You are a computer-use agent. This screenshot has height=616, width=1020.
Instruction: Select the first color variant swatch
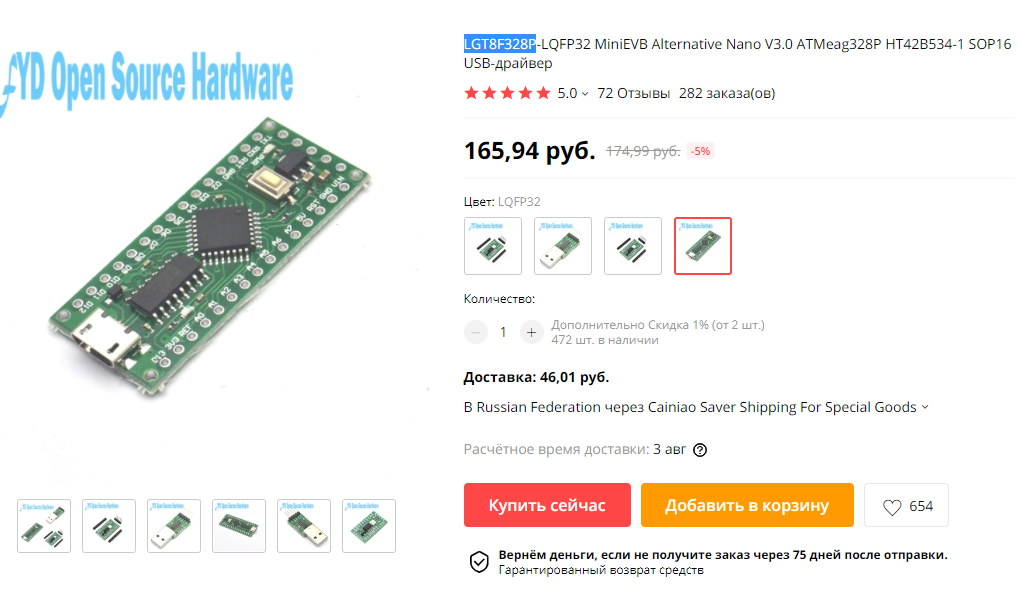(493, 246)
